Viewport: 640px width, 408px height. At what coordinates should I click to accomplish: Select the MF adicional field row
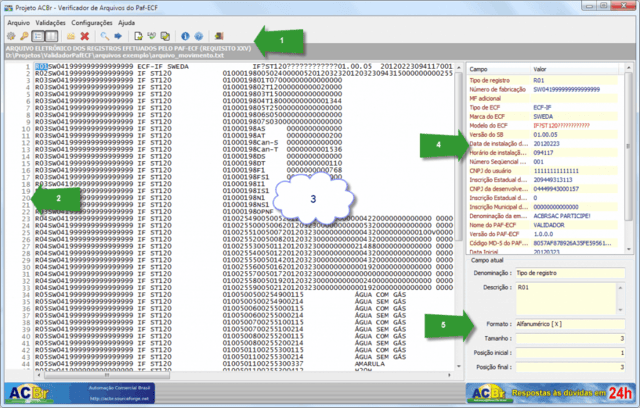pos(543,98)
